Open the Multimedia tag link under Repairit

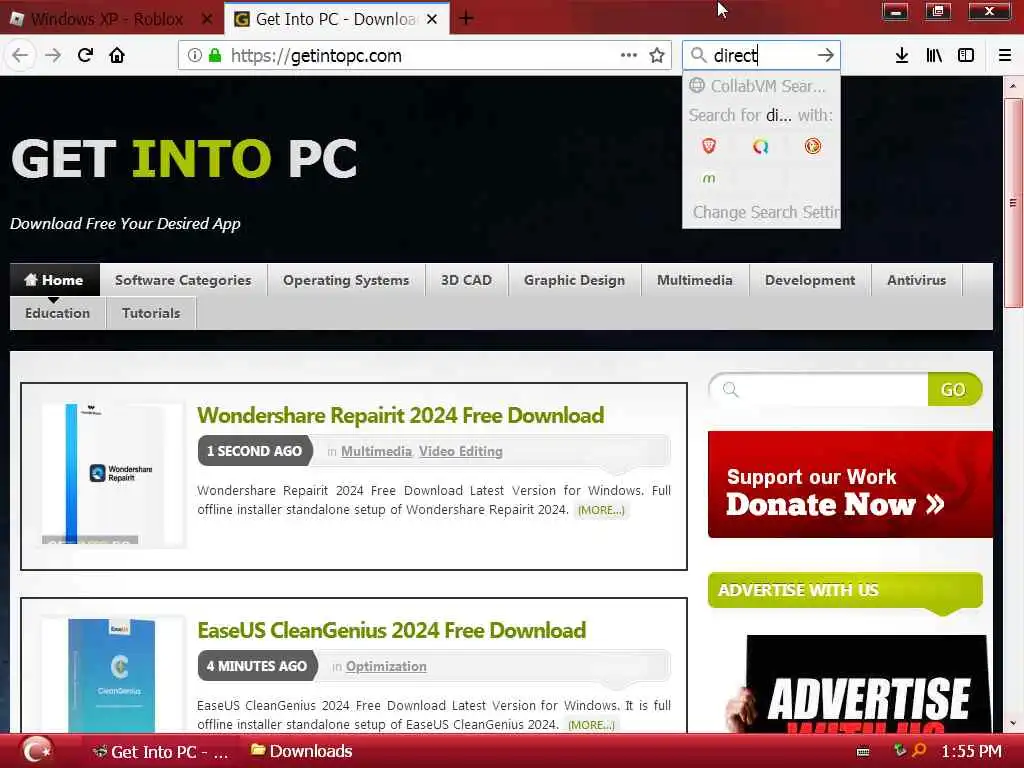pyautogui.click(x=376, y=451)
